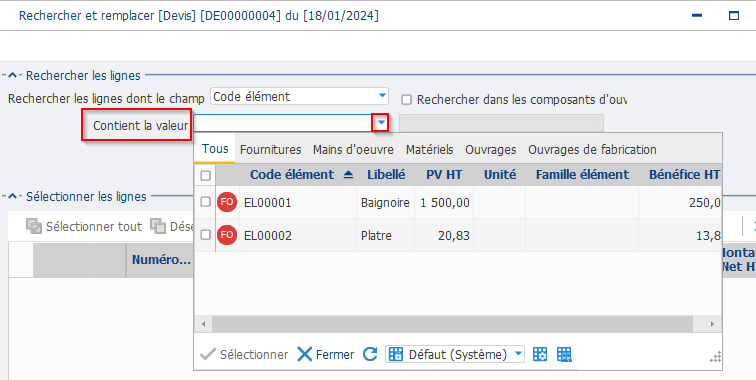Tick the header select-all checkbox in popup grid
This screenshot has height=380, width=756.
pos(205,176)
